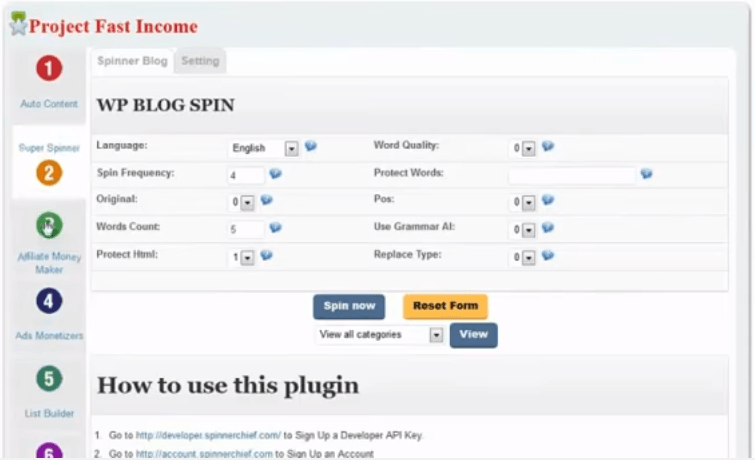The height and width of the screenshot is (460, 755).
Task: Open the Auto Content sidebar label
Action: point(49,104)
